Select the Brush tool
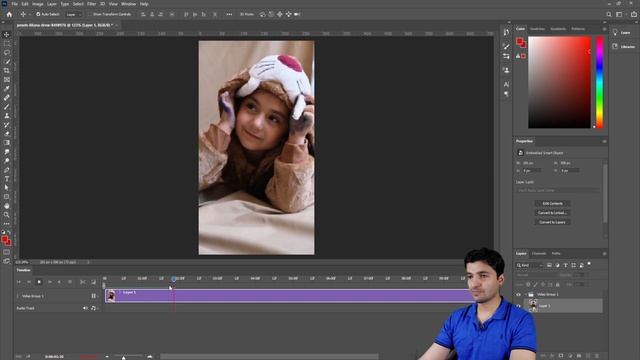640x360 pixels. pos(7,107)
